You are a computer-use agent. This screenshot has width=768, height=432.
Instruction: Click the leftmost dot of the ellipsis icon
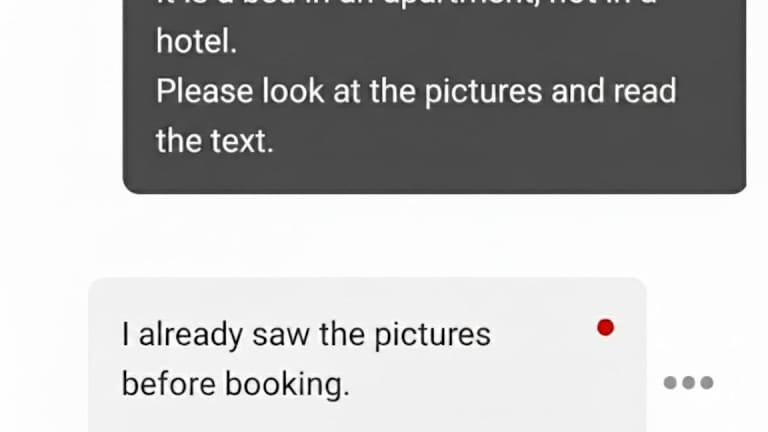[x=670, y=383]
